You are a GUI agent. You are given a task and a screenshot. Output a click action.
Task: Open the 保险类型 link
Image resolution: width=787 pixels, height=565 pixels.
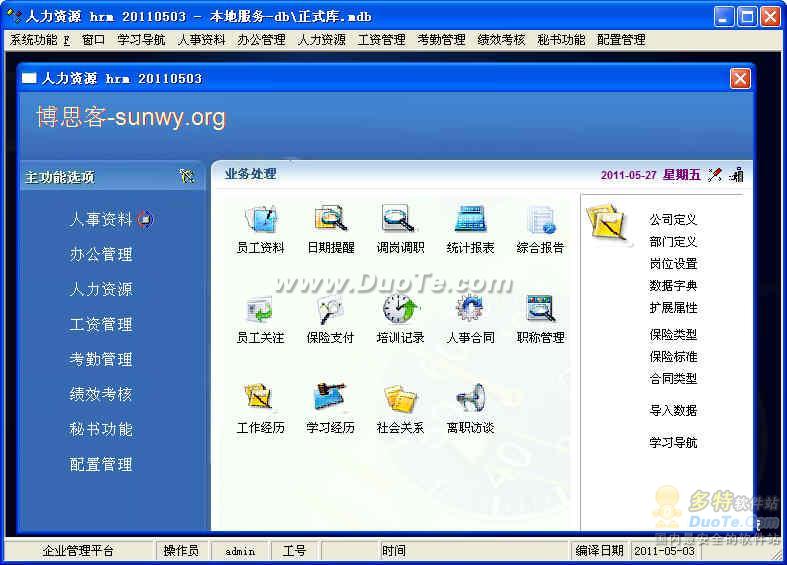[x=673, y=335]
